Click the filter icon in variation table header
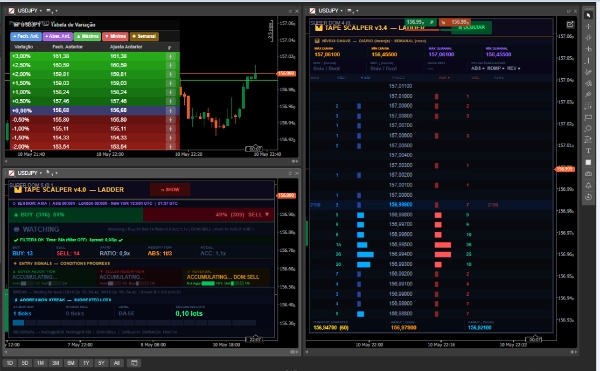 point(169,47)
